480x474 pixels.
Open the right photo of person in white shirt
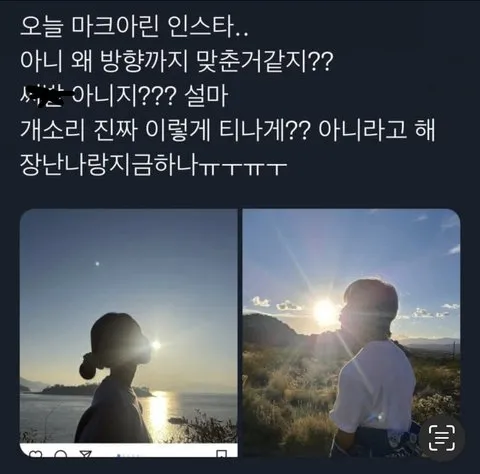pos(351,333)
